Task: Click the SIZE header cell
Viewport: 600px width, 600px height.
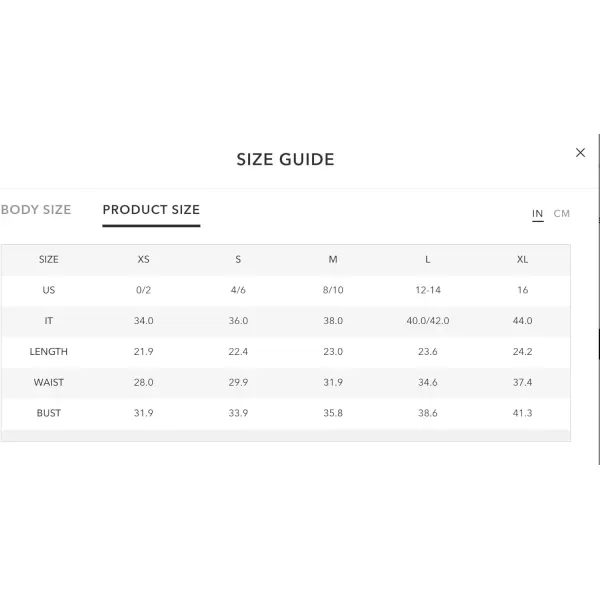Action: (x=49, y=259)
